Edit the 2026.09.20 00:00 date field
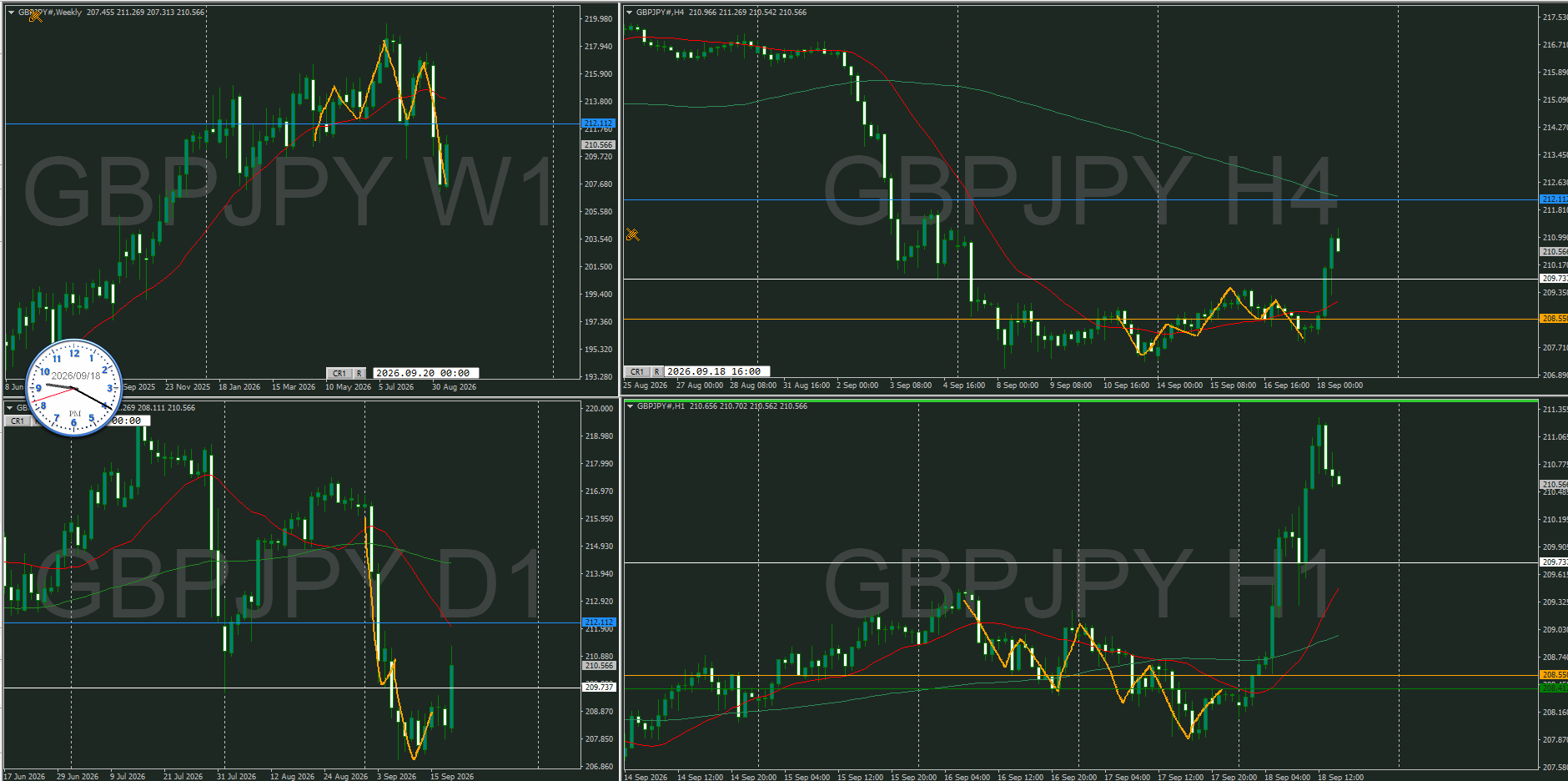This screenshot has width=1568, height=781. coord(425,374)
